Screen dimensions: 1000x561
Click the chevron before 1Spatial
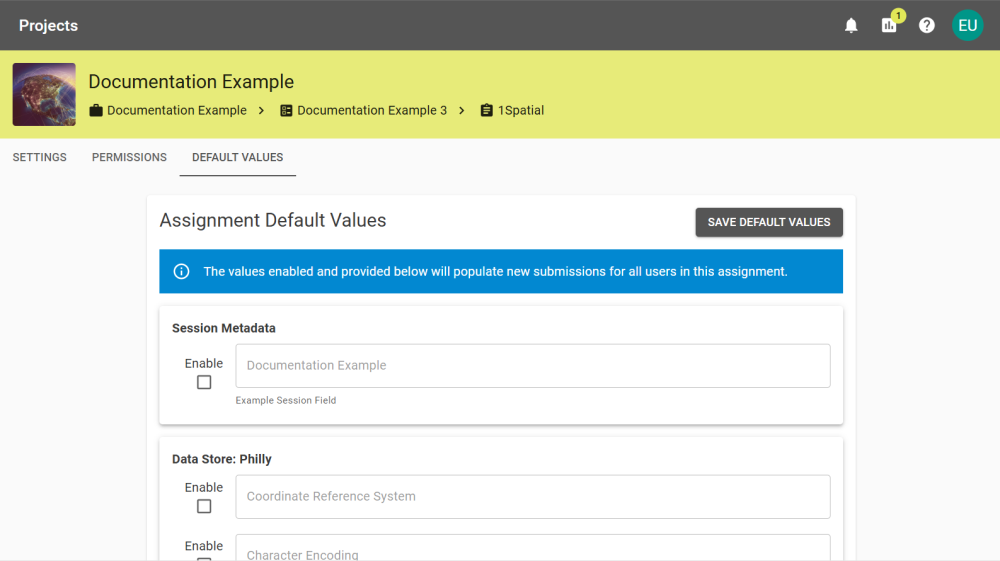[462, 110]
